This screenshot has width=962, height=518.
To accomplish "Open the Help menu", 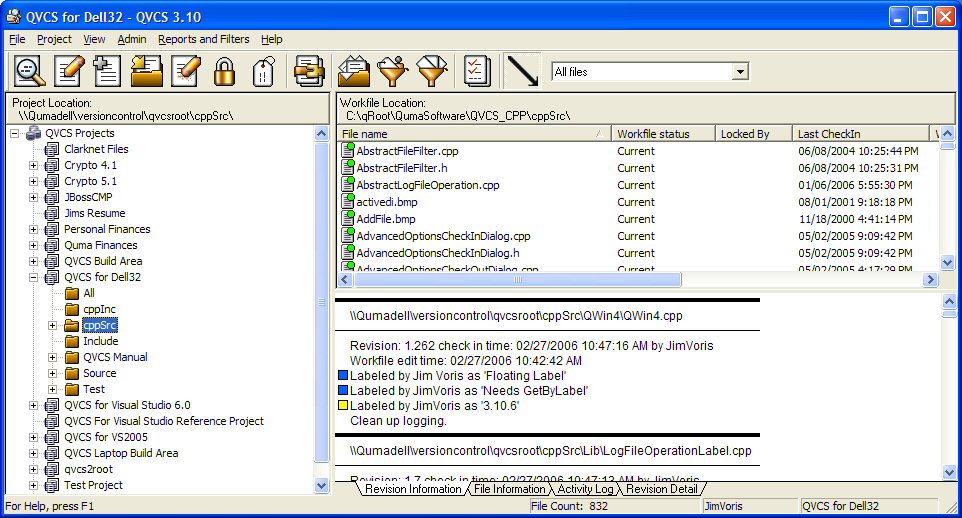I will pyautogui.click(x=272, y=39).
